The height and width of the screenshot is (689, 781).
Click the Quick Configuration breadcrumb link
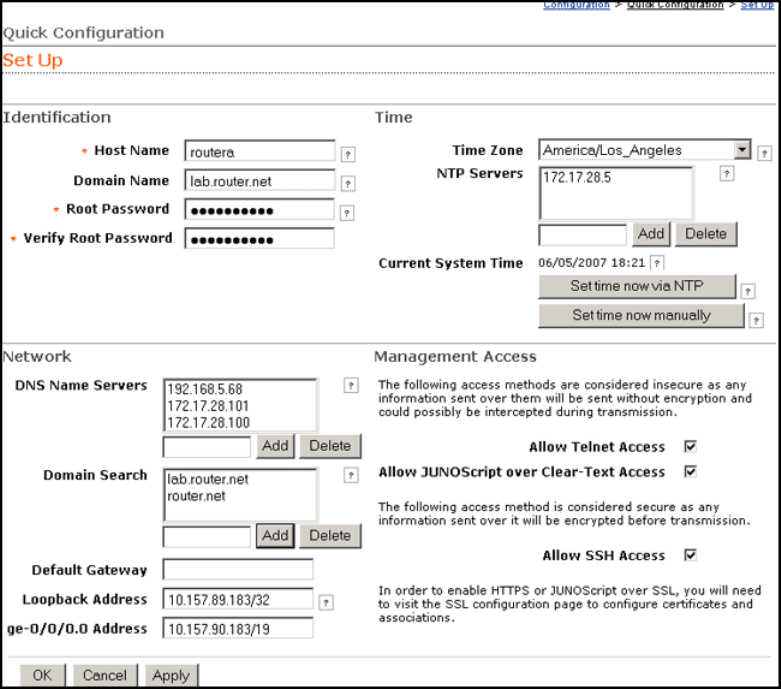click(675, 5)
